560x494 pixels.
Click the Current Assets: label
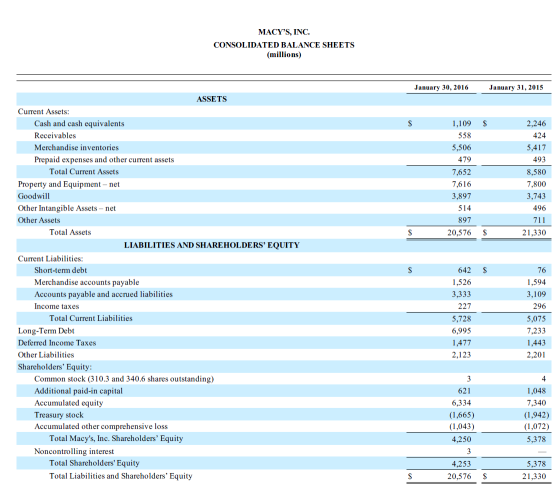44,111
